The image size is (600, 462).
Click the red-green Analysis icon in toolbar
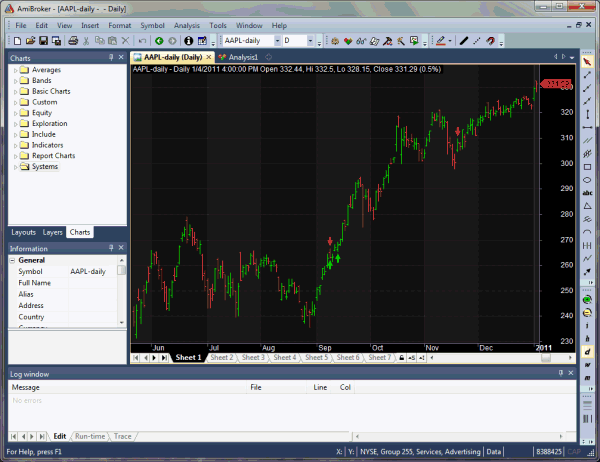tap(348, 41)
